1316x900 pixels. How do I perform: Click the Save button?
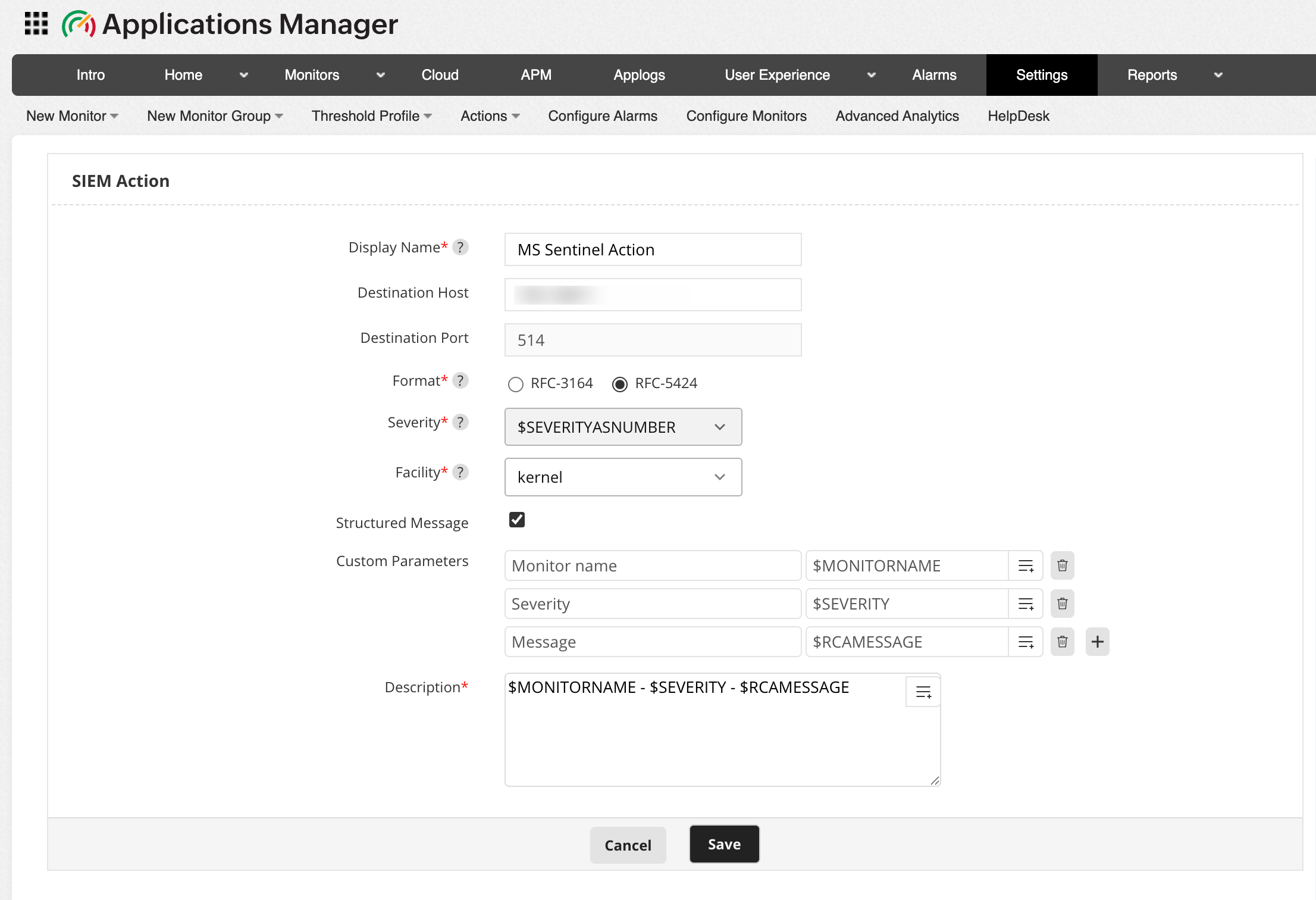(x=724, y=844)
